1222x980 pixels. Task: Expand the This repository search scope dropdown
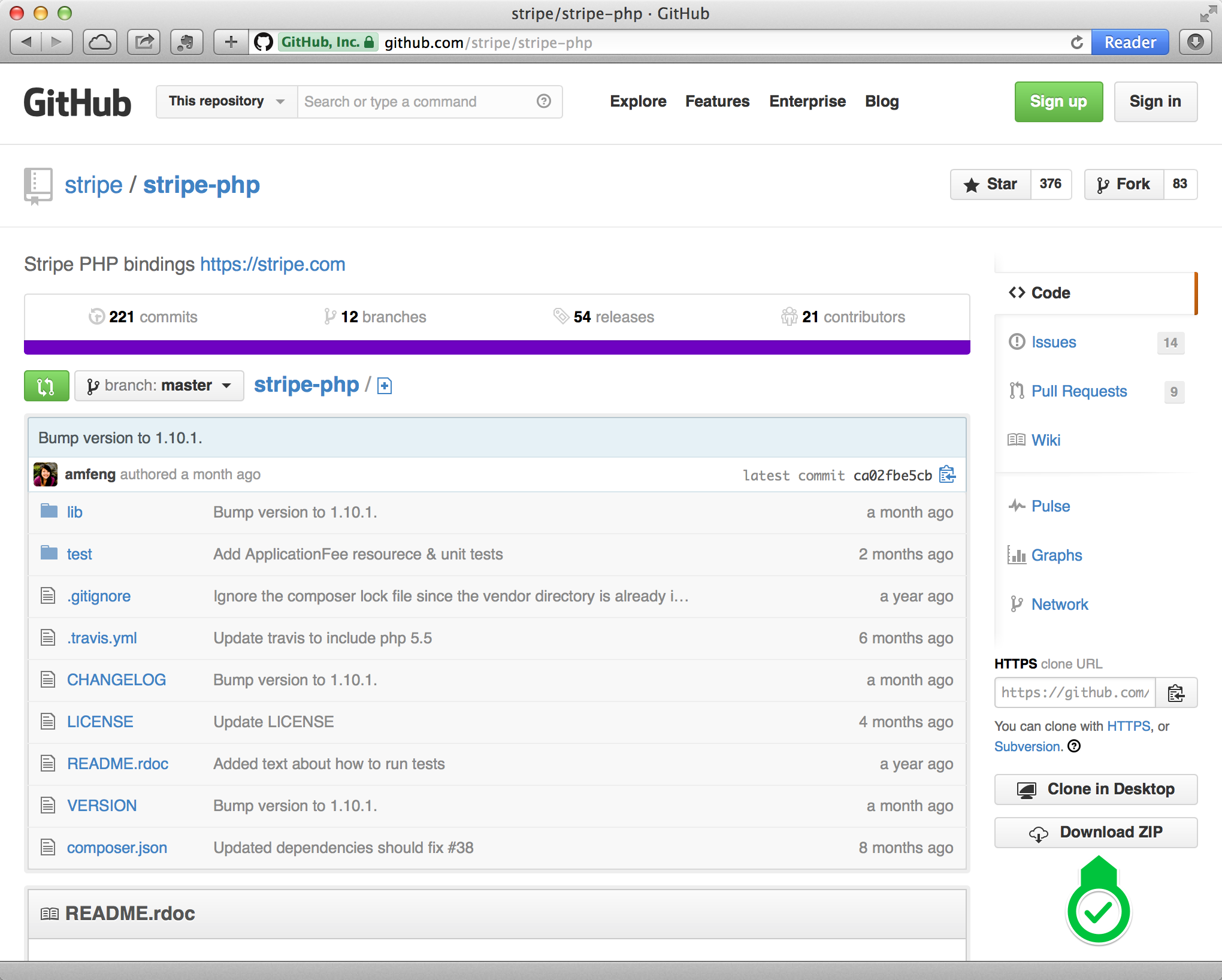[x=226, y=101]
